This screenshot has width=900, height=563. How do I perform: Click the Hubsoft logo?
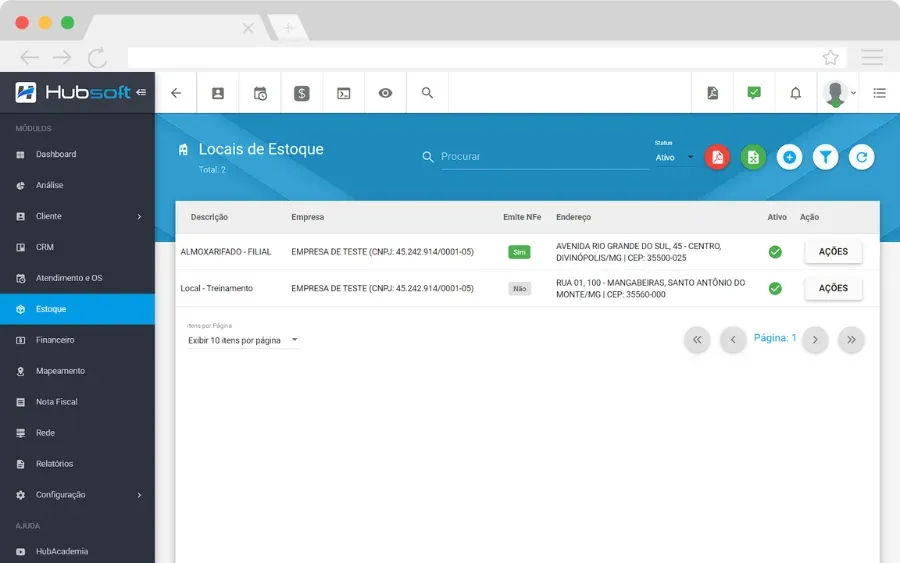click(x=73, y=92)
